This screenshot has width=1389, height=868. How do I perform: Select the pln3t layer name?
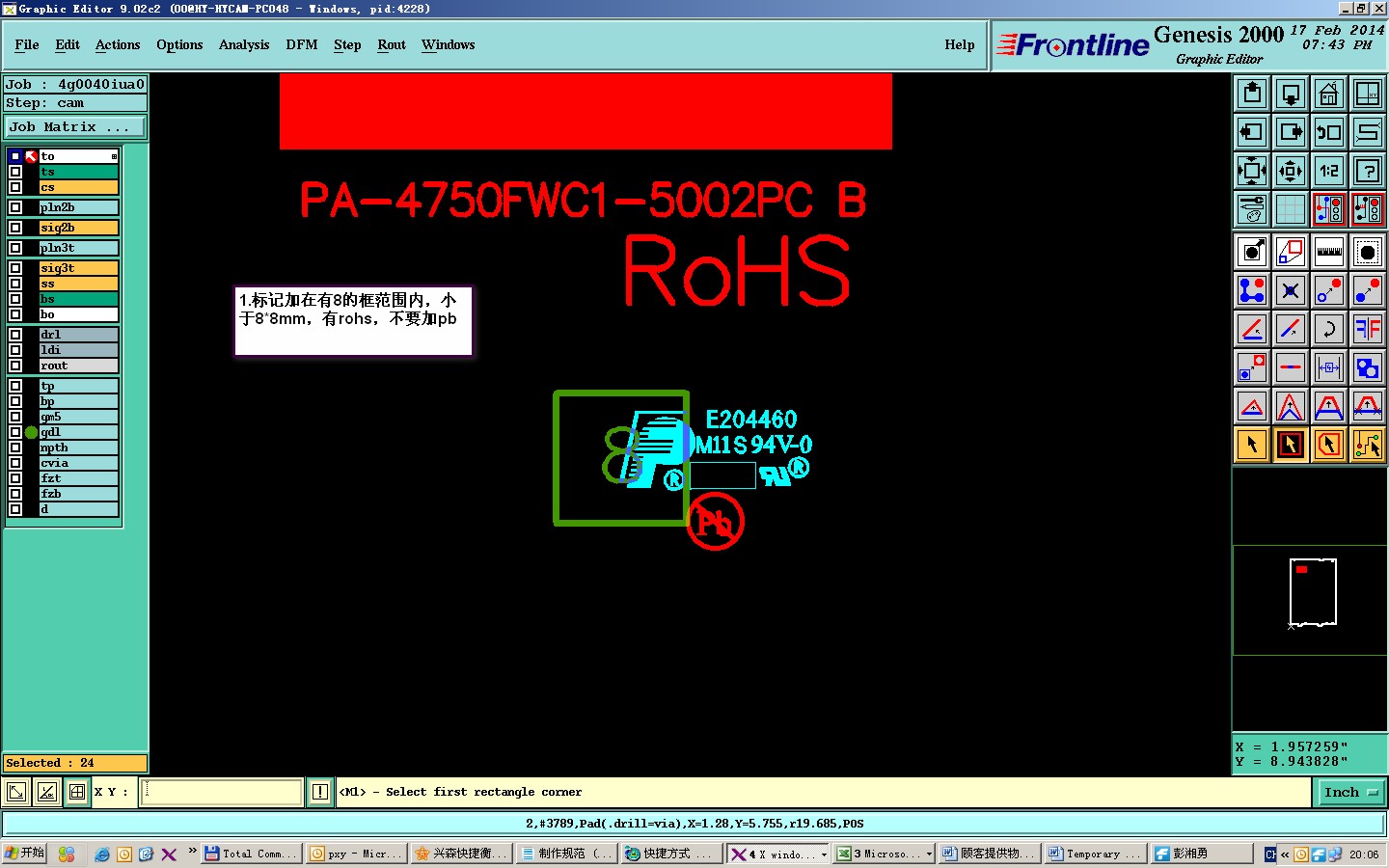[x=78, y=248]
